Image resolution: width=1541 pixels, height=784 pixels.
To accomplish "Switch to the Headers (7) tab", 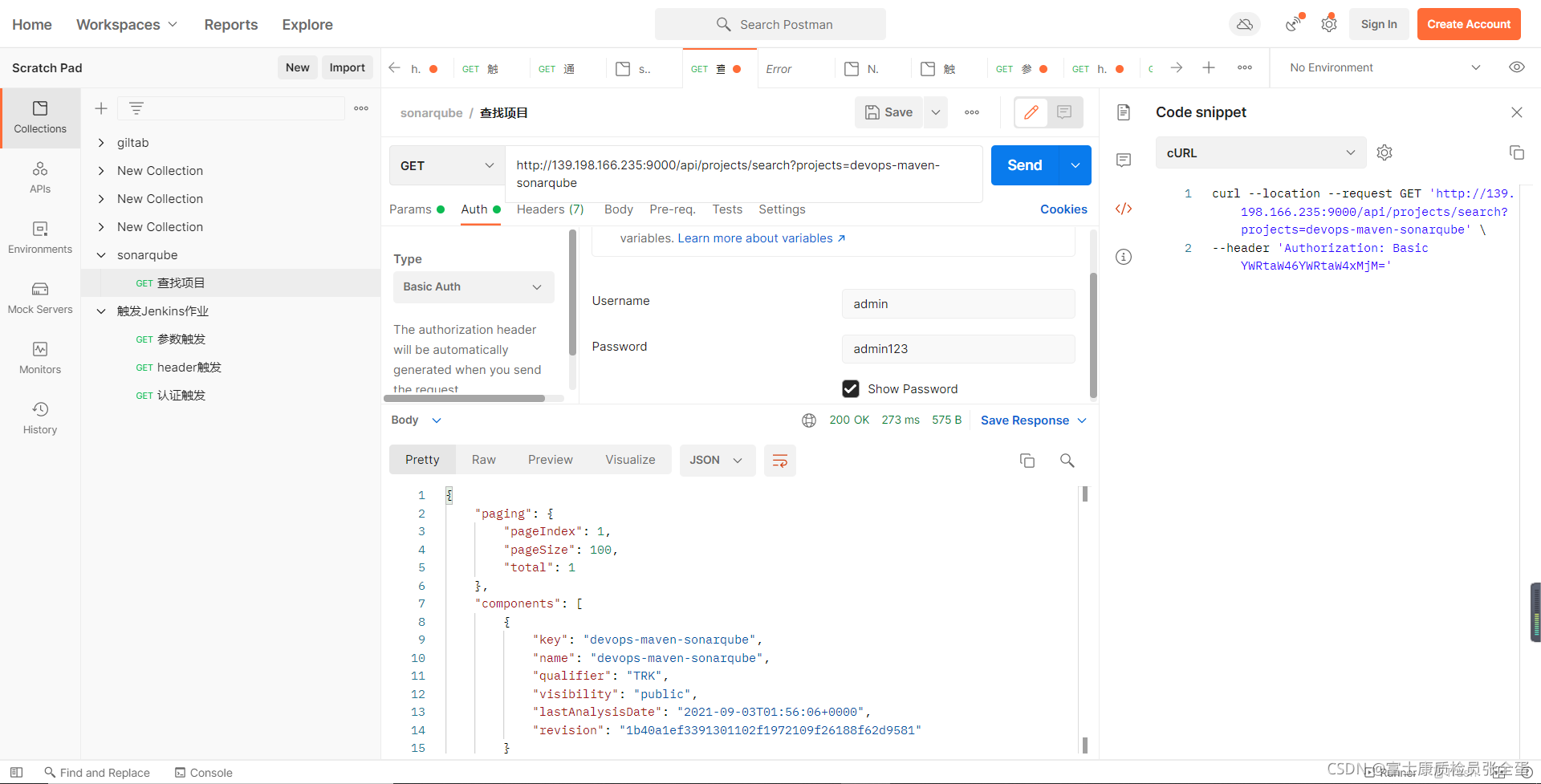I will click(x=550, y=209).
